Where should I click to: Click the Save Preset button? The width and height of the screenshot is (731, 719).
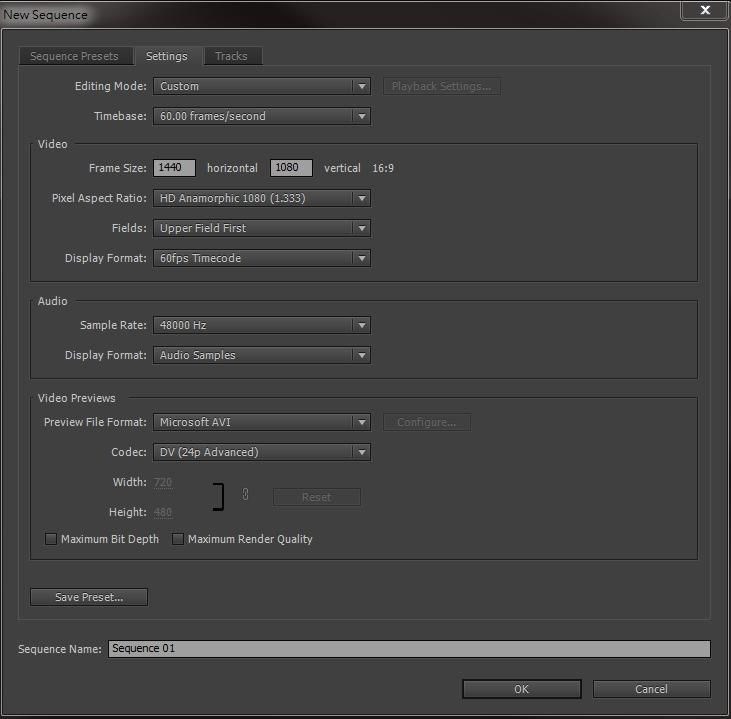pos(89,597)
